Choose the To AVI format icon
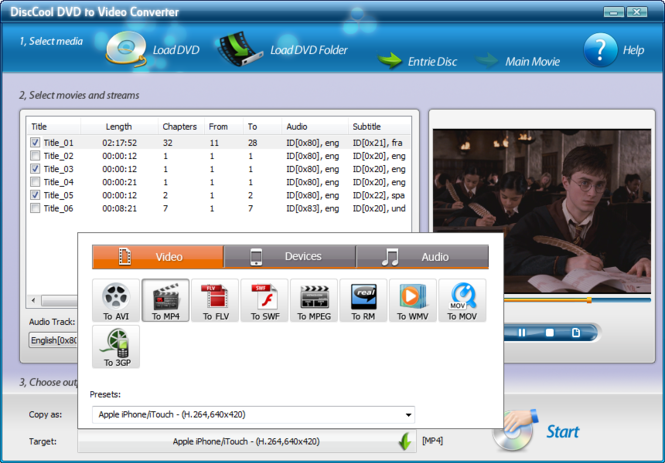This screenshot has height=463, width=665. (116, 301)
